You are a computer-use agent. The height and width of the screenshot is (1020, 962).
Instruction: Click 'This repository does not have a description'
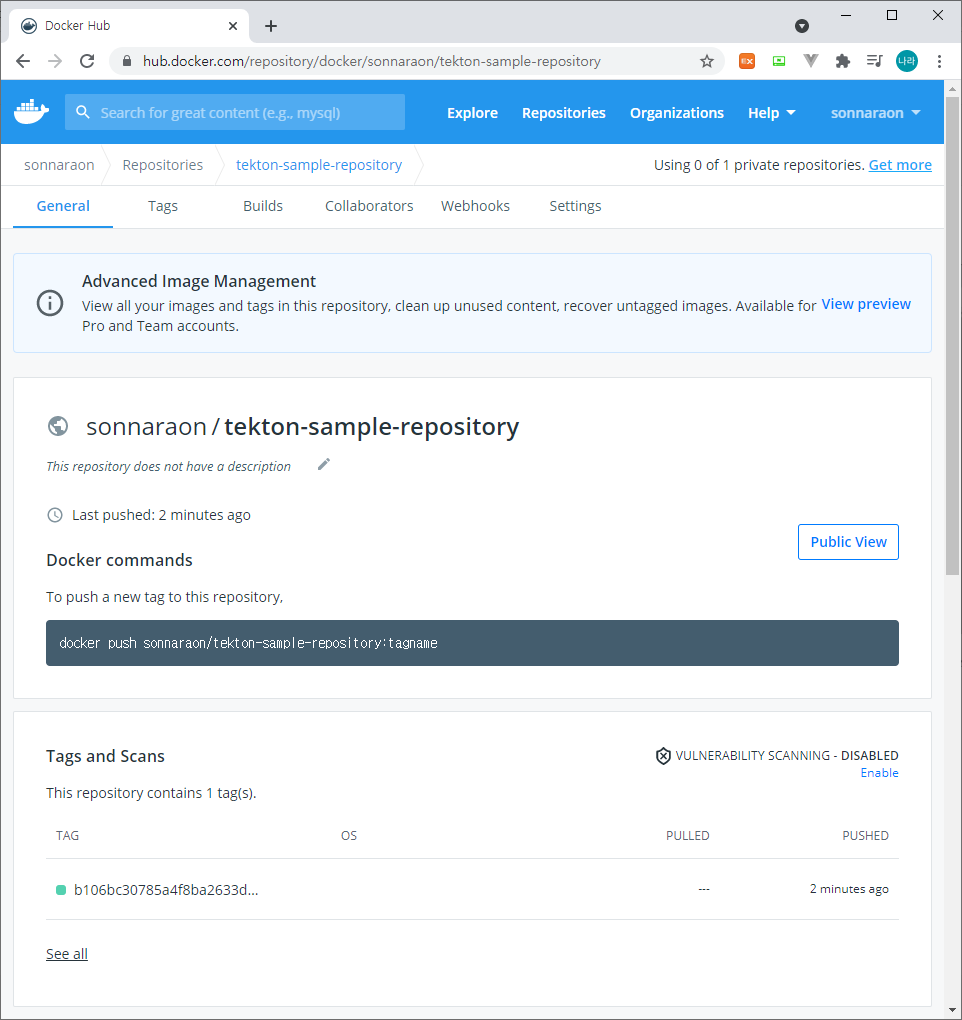point(168,466)
